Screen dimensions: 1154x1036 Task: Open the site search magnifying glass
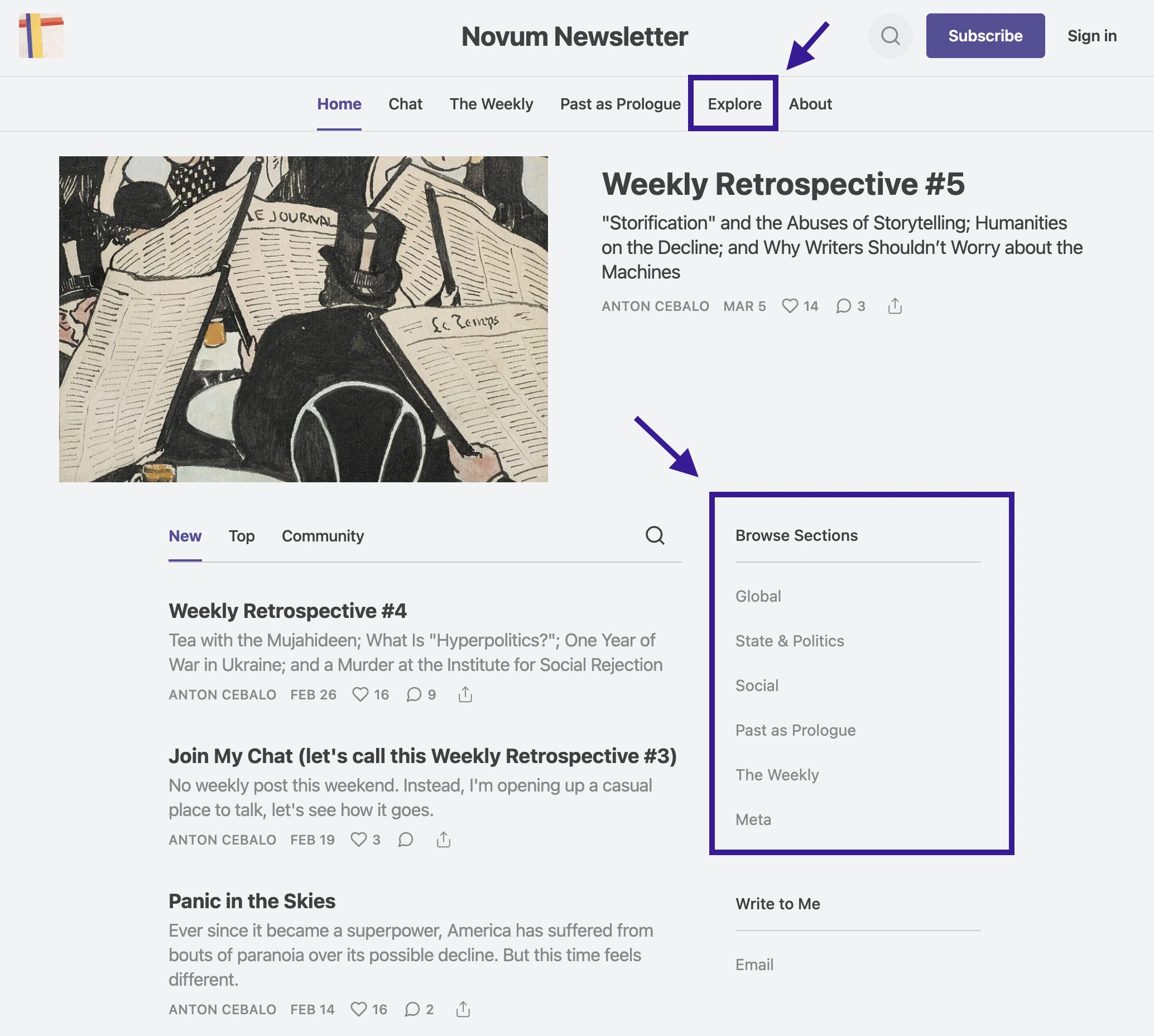889,36
